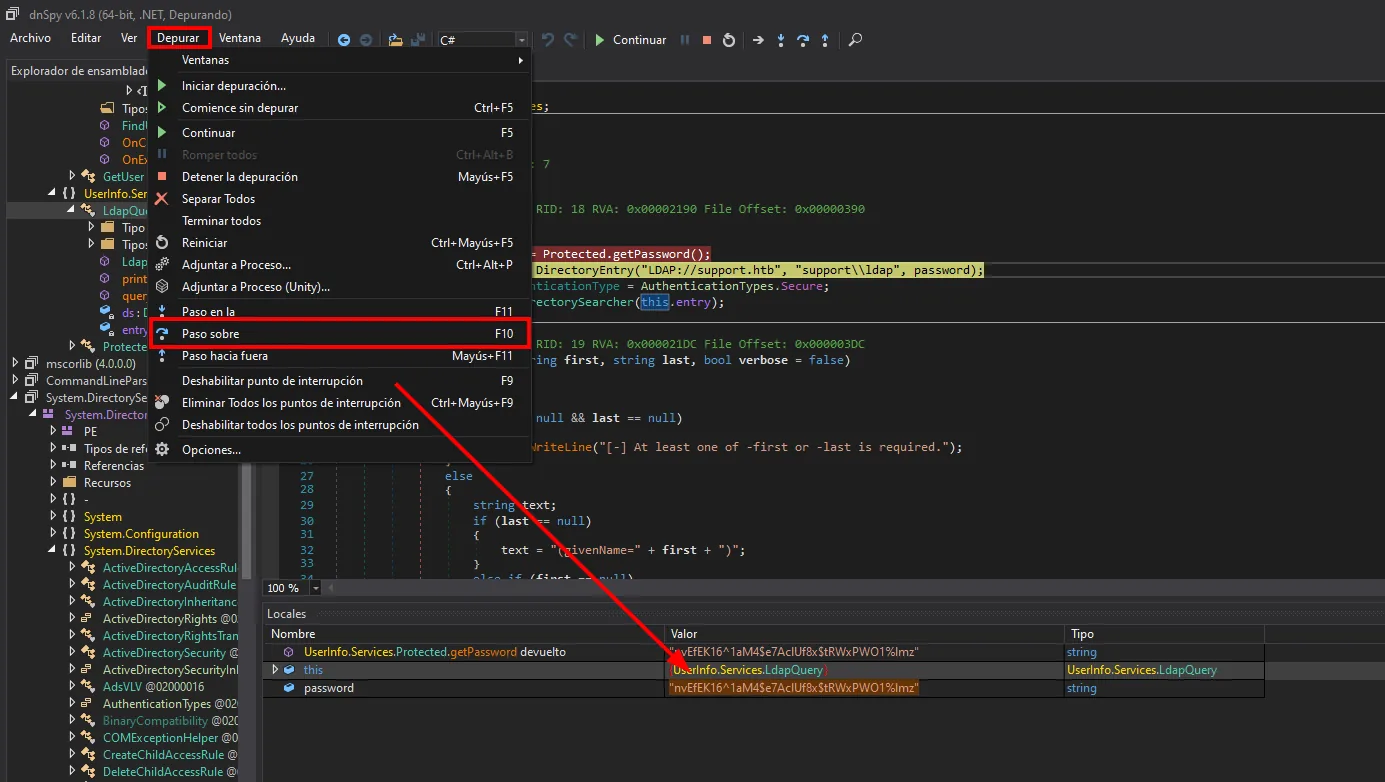The height and width of the screenshot is (782, 1385).
Task: Collapse the System.DirectoryServices namespace node
Action: pos(53,550)
